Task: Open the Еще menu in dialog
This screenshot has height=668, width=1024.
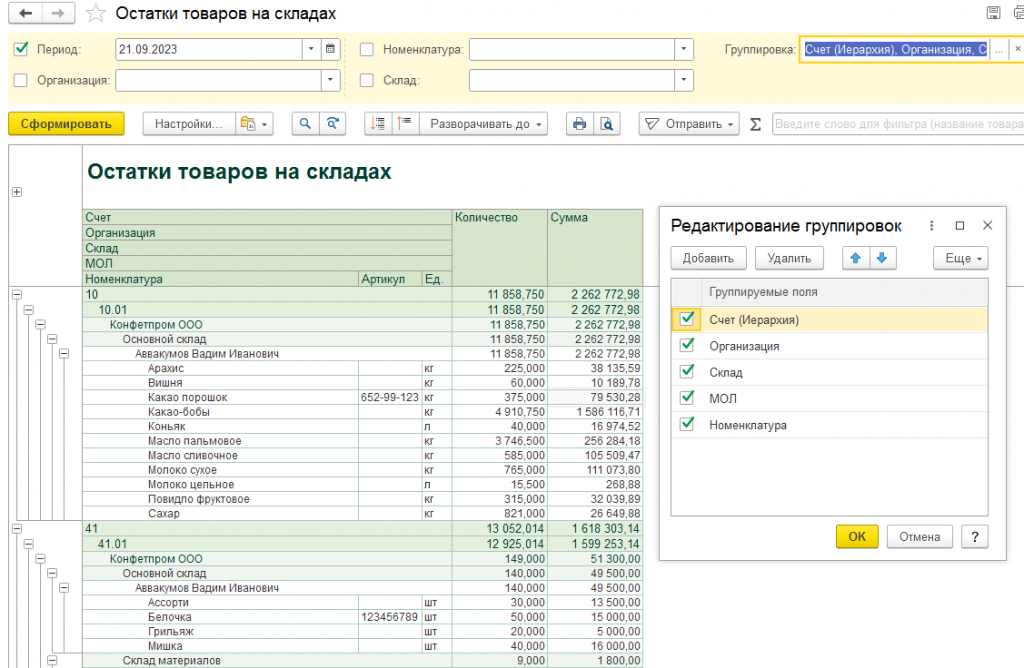Action: point(961,258)
